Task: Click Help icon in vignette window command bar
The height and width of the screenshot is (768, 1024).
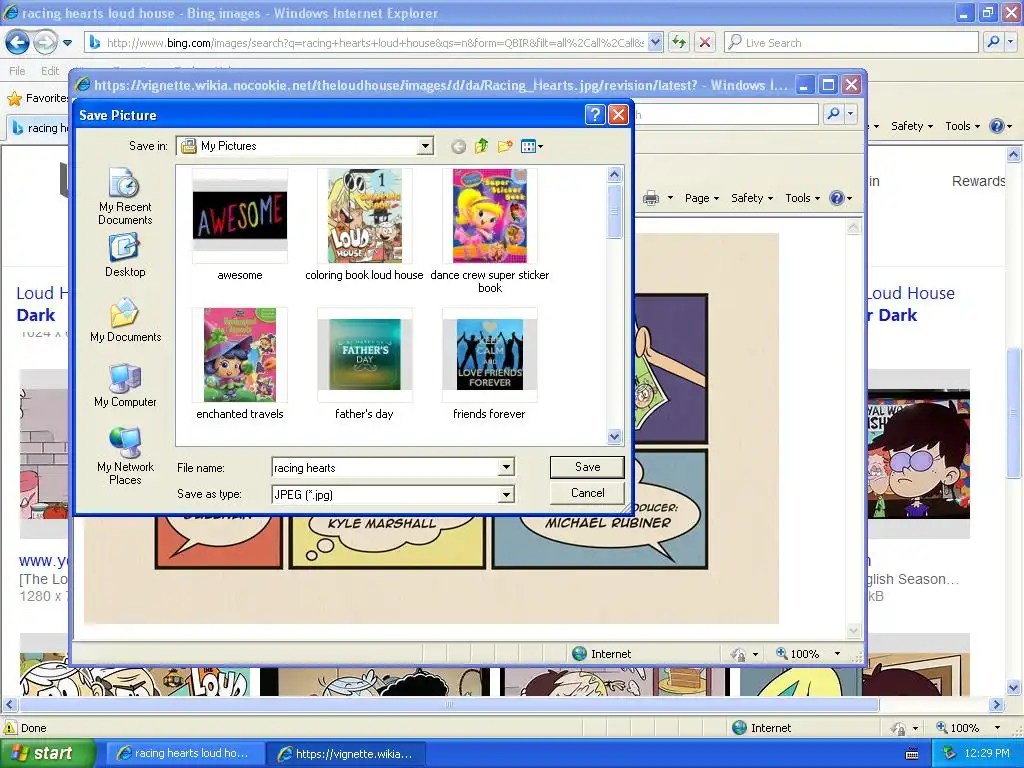Action: pos(837,198)
